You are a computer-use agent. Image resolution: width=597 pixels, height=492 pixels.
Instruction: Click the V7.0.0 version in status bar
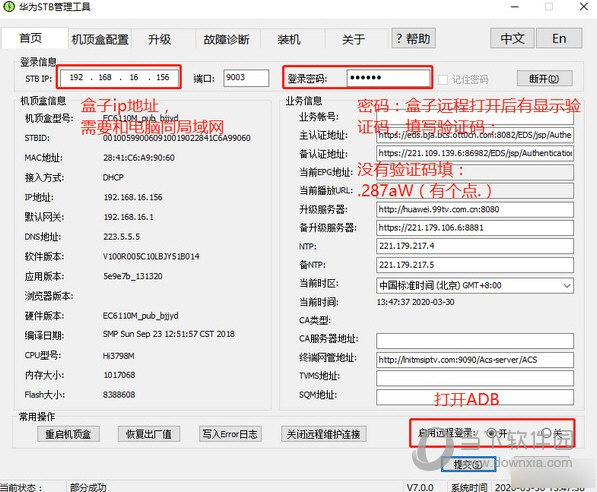420,487
